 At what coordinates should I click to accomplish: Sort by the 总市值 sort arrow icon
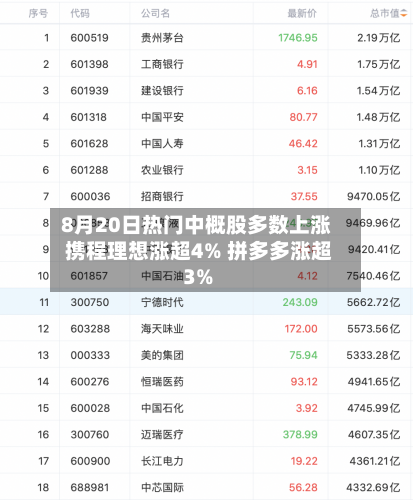click(x=404, y=13)
